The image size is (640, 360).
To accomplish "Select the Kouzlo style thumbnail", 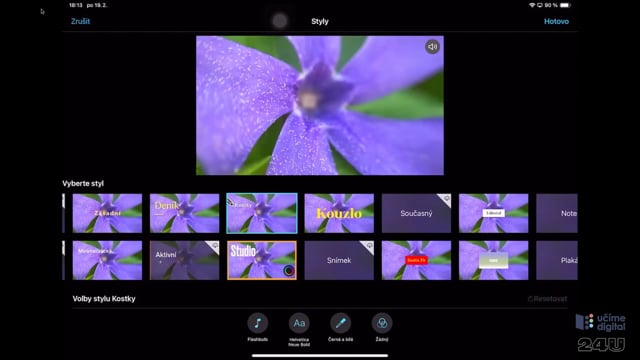I will pyautogui.click(x=339, y=213).
